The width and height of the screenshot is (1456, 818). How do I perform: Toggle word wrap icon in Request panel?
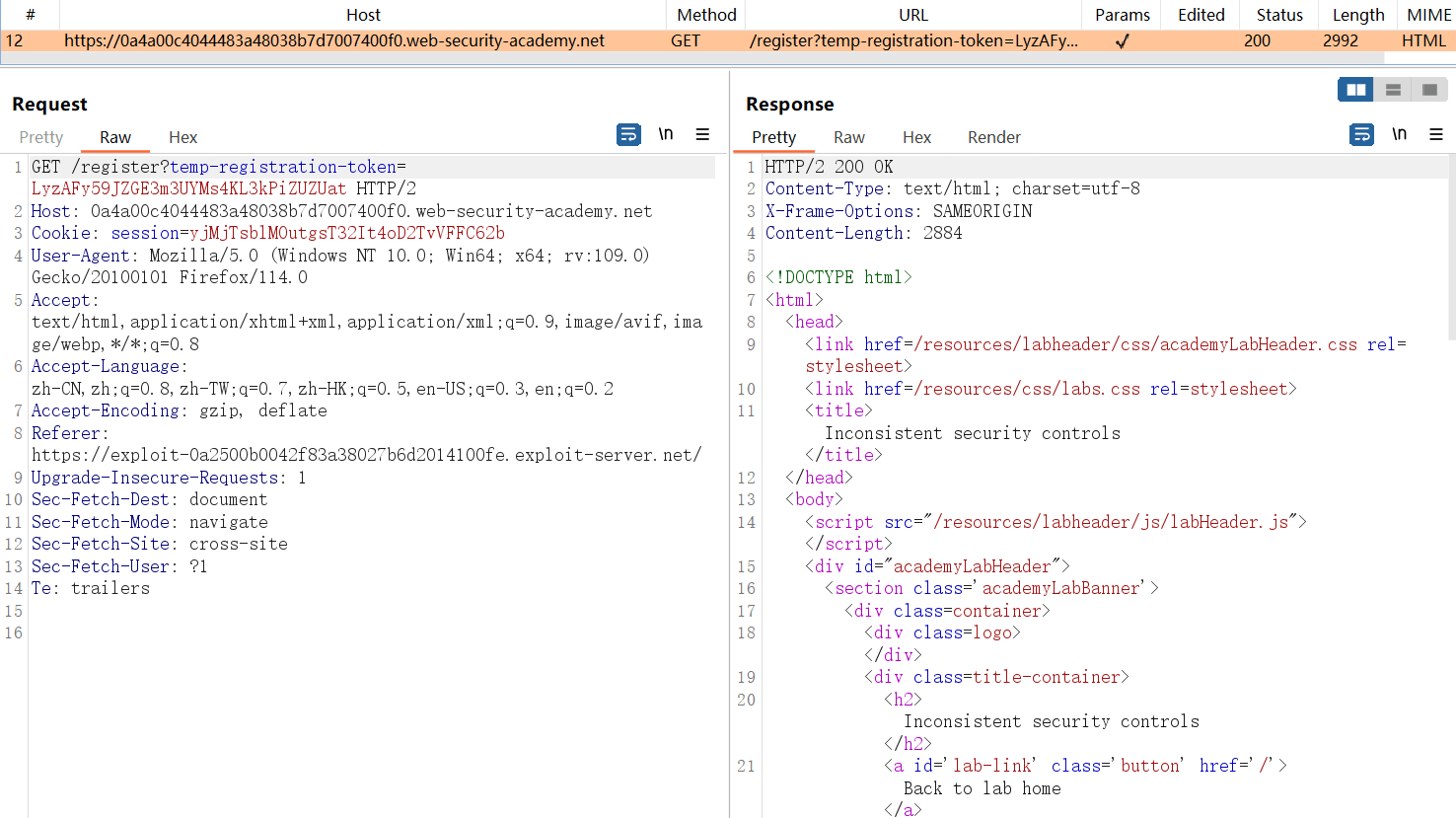click(x=628, y=134)
